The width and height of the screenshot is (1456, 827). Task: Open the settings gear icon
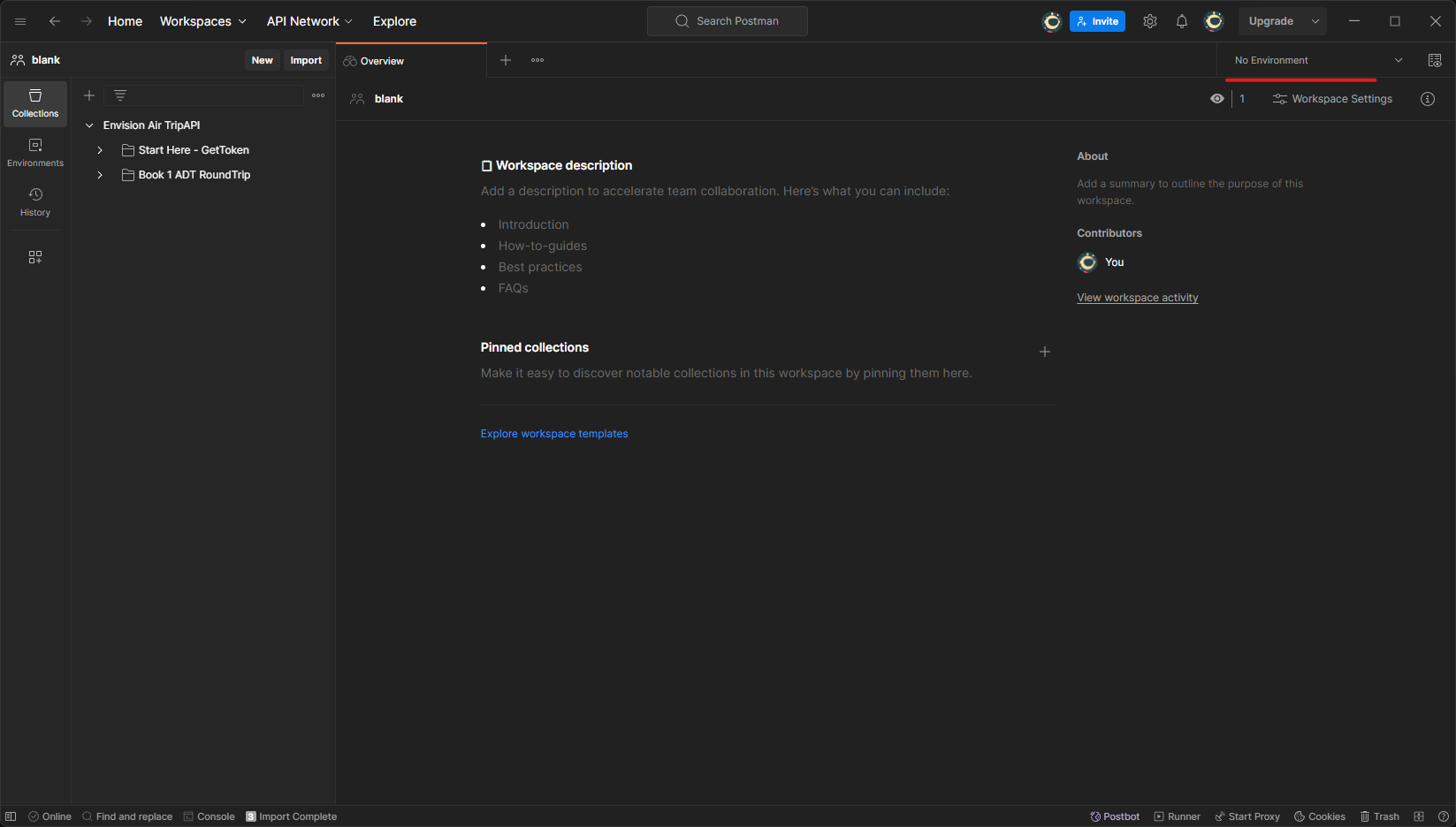click(x=1150, y=21)
